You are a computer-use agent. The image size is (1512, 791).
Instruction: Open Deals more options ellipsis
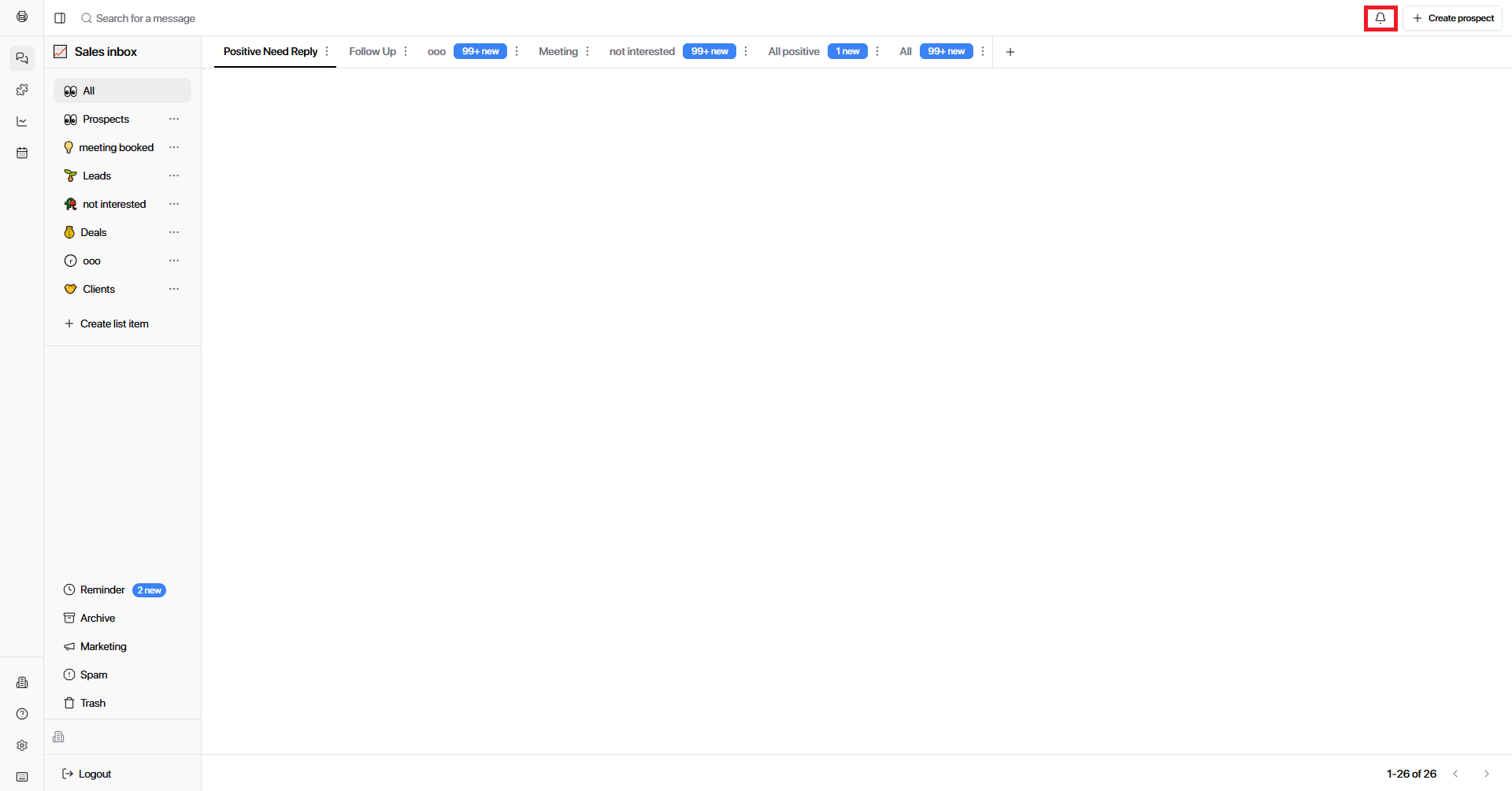point(174,232)
